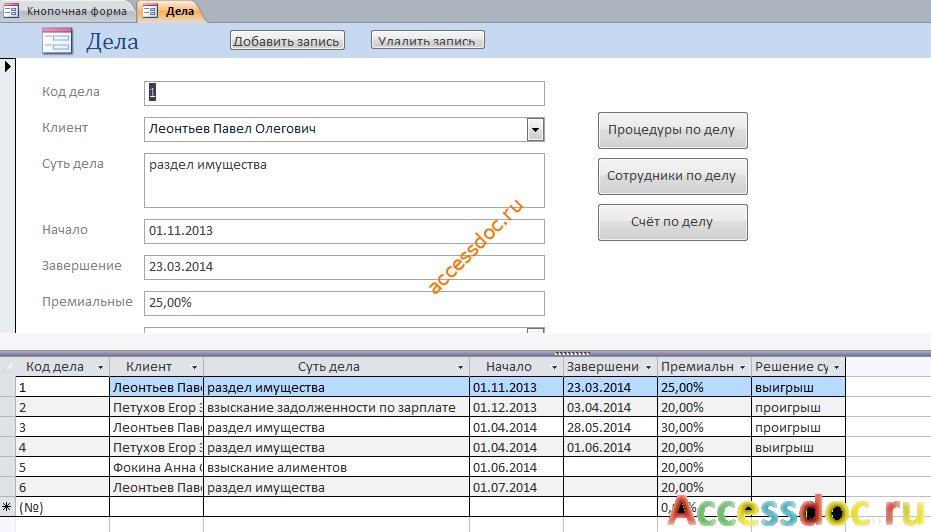Click the Дела form header icon
Viewport: 931px width, 532px height.
click(x=57, y=41)
